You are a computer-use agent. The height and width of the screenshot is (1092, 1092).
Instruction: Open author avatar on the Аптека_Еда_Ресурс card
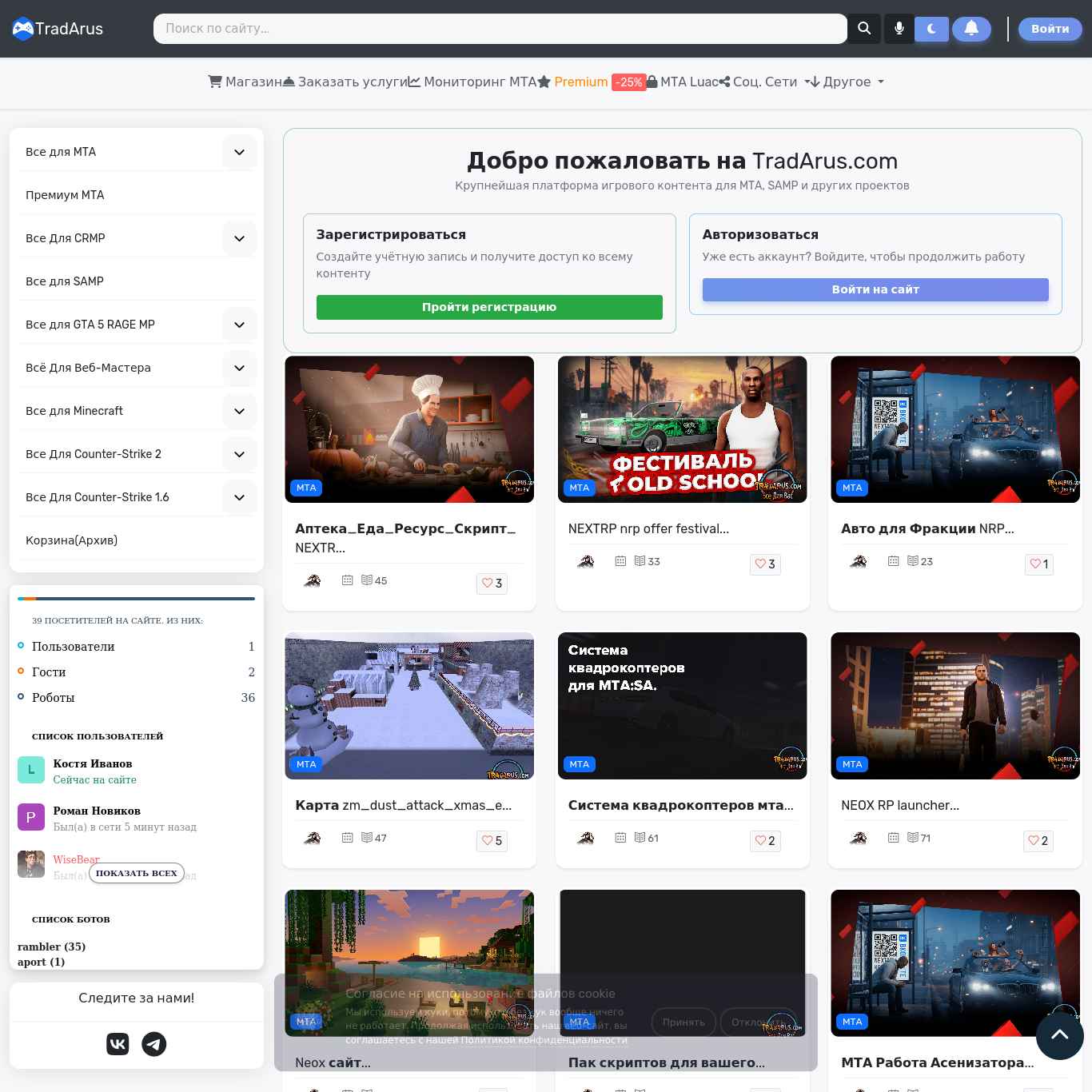click(x=313, y=580)
